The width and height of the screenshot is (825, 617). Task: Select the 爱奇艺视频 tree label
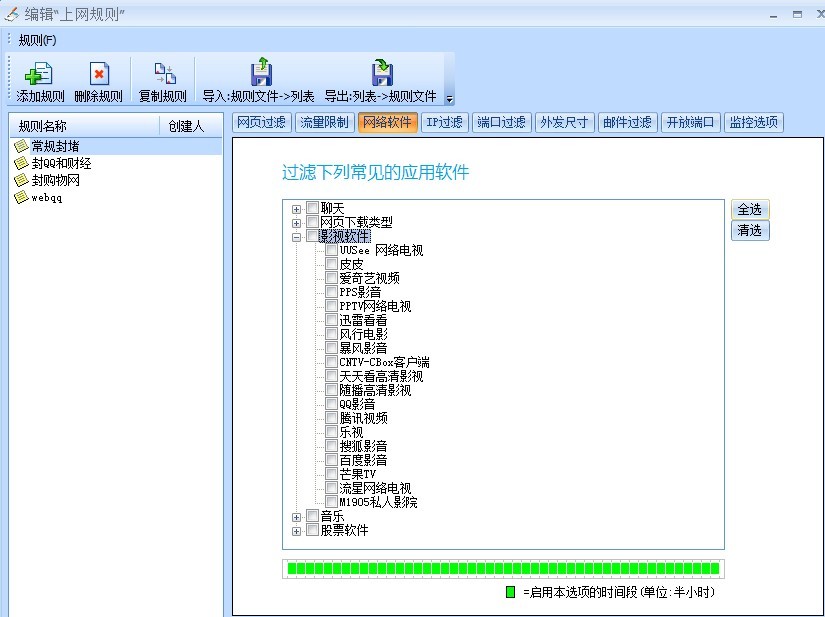pos(369,278)
